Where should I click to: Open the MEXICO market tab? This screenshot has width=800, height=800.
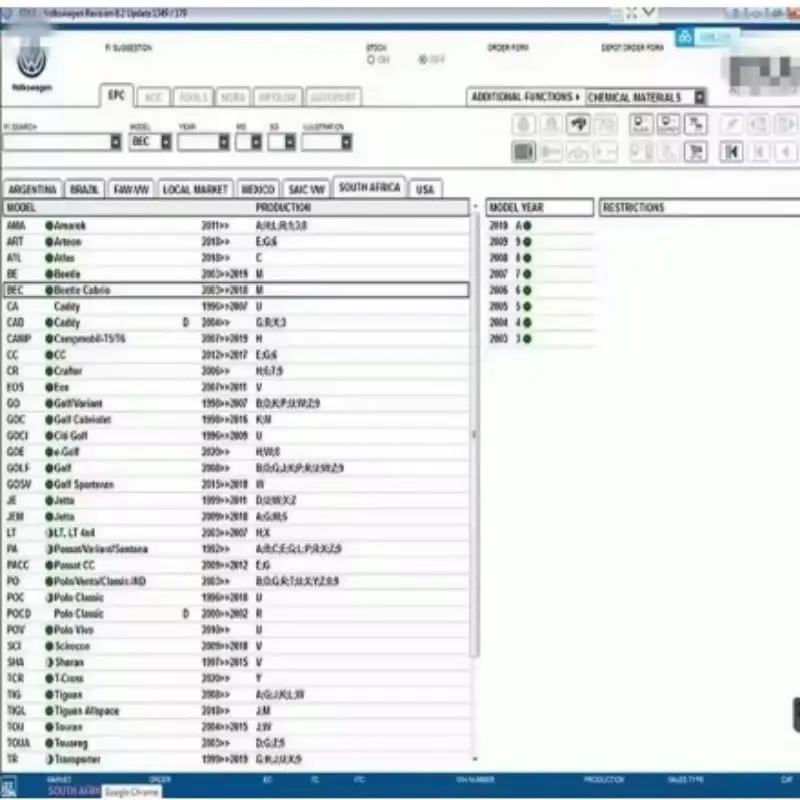[258, 189]
